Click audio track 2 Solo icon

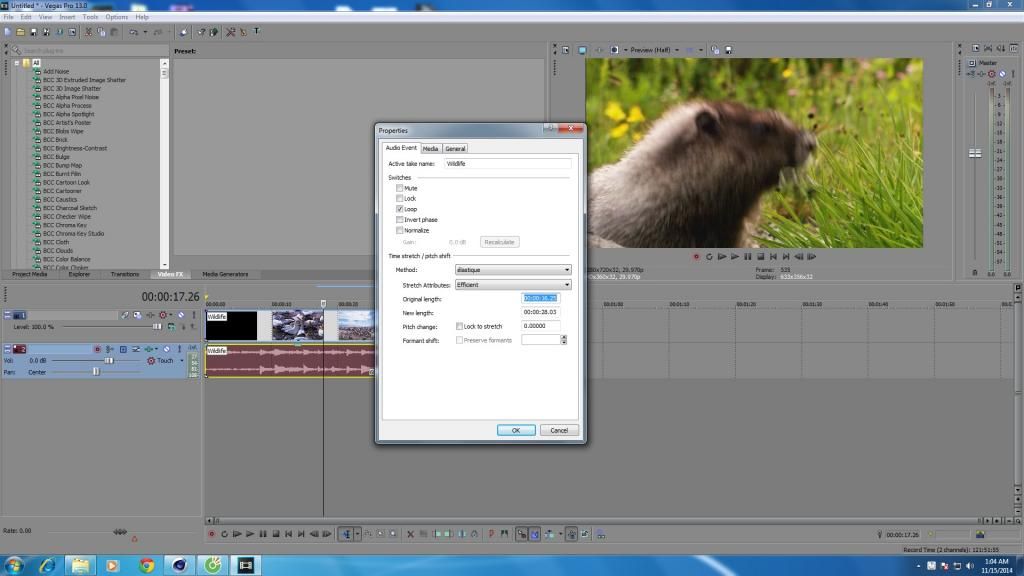pos(180,349)
